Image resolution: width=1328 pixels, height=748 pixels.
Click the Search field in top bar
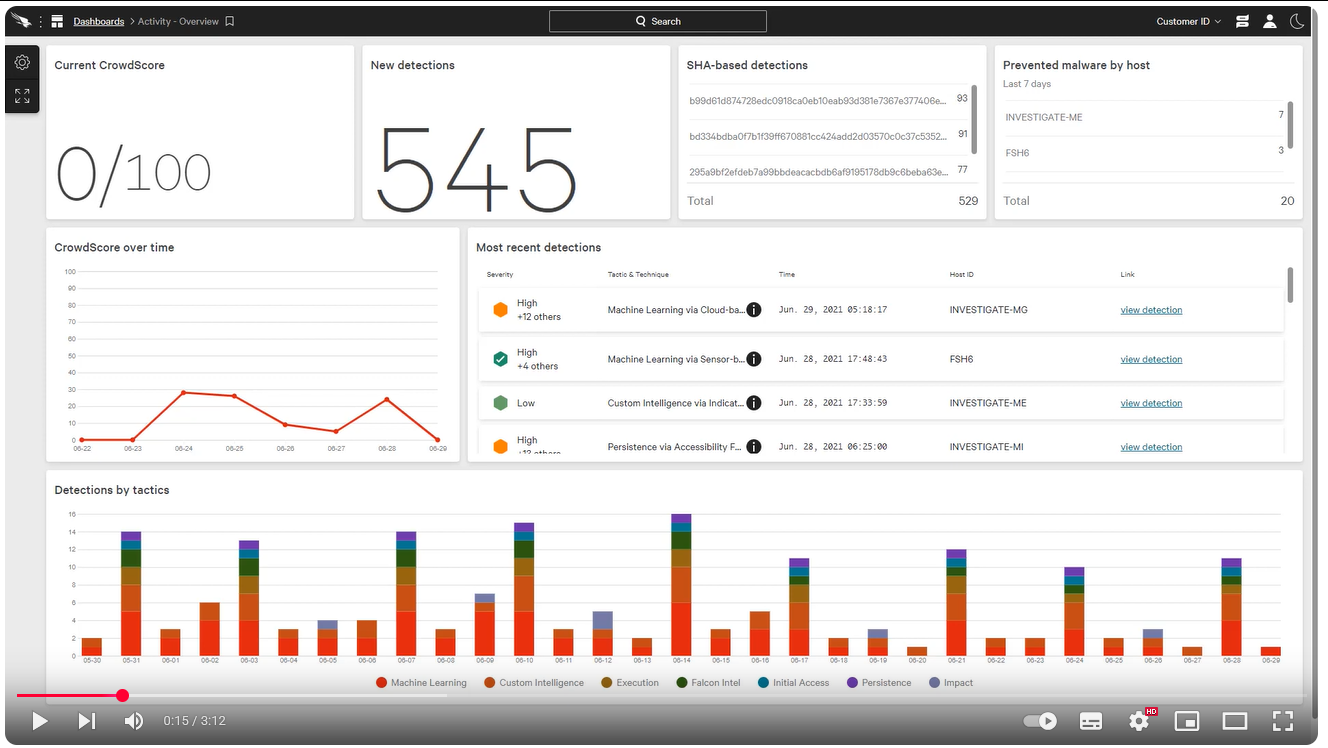click(658, 21)
